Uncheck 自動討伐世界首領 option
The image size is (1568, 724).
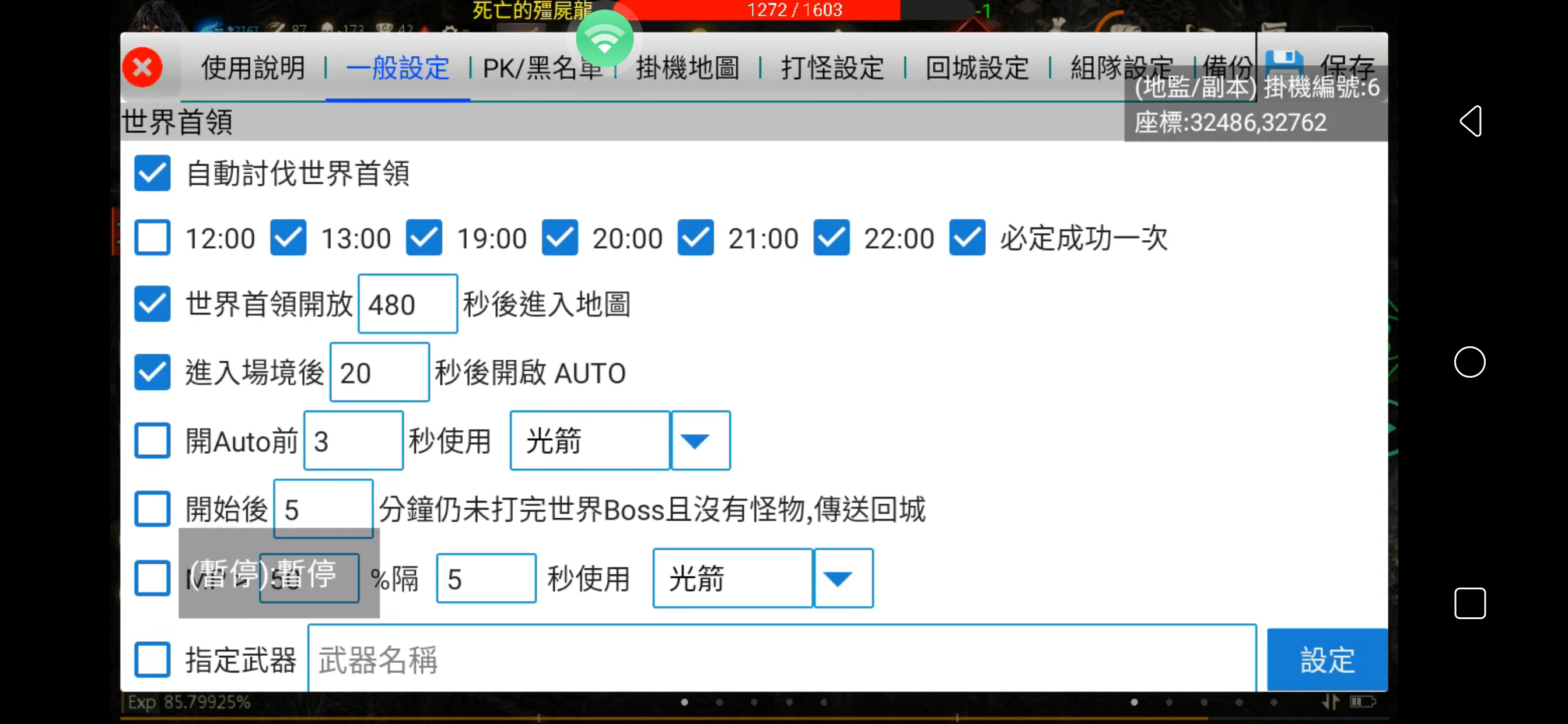pyautogui.click(x=152, y=173)
